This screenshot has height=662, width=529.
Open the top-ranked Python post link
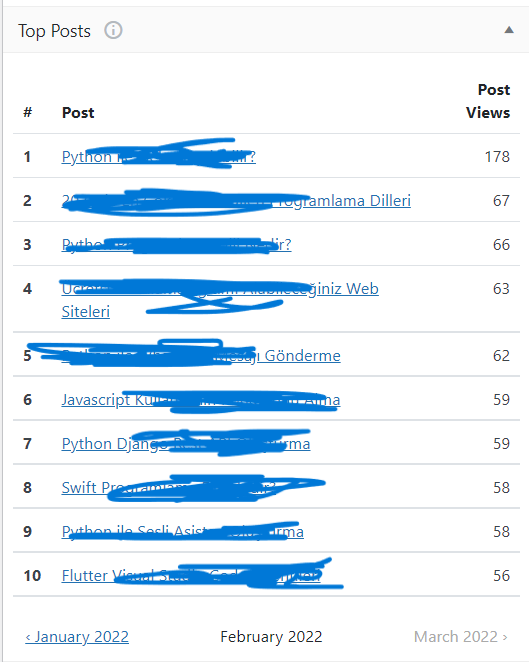(158, 157)
